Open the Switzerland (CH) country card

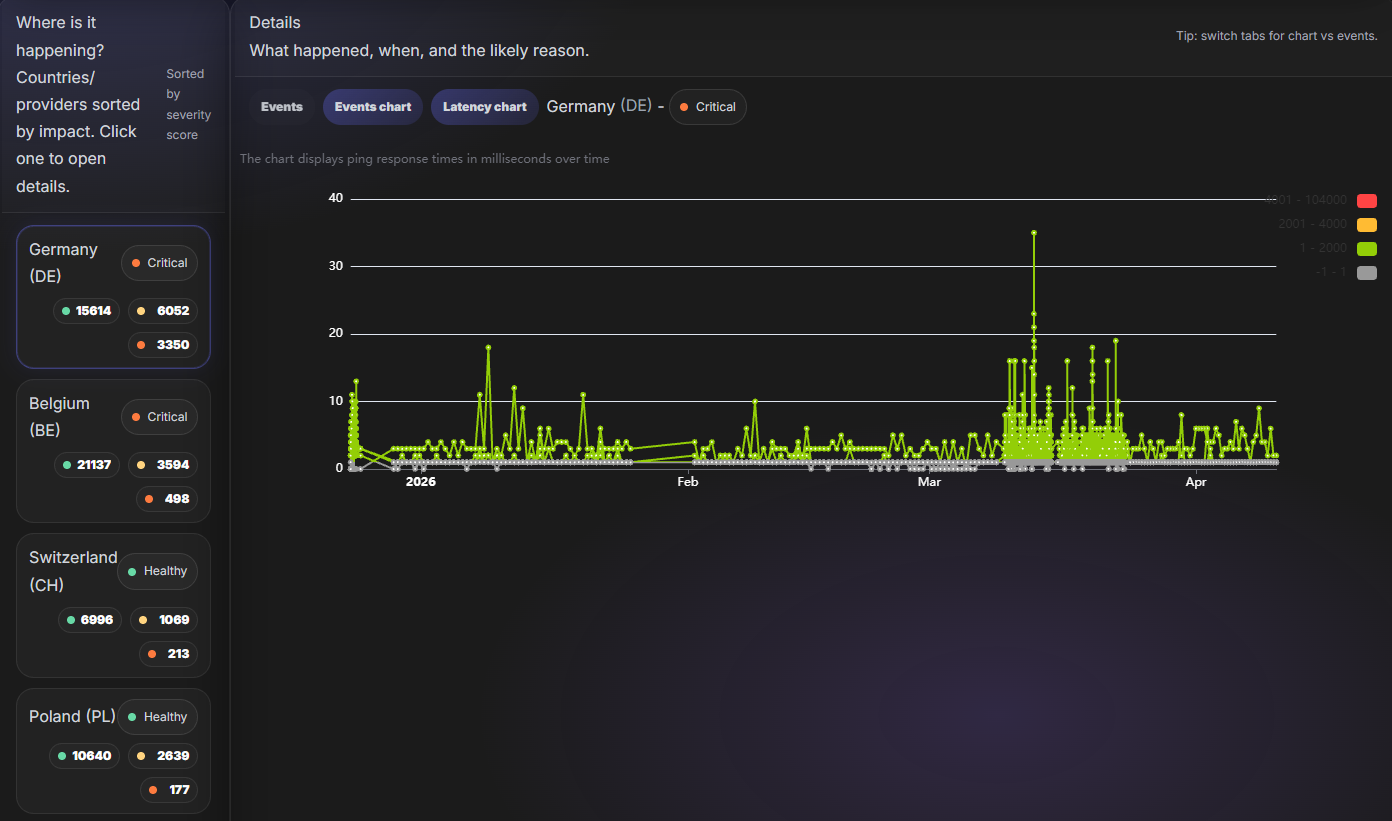113,605
